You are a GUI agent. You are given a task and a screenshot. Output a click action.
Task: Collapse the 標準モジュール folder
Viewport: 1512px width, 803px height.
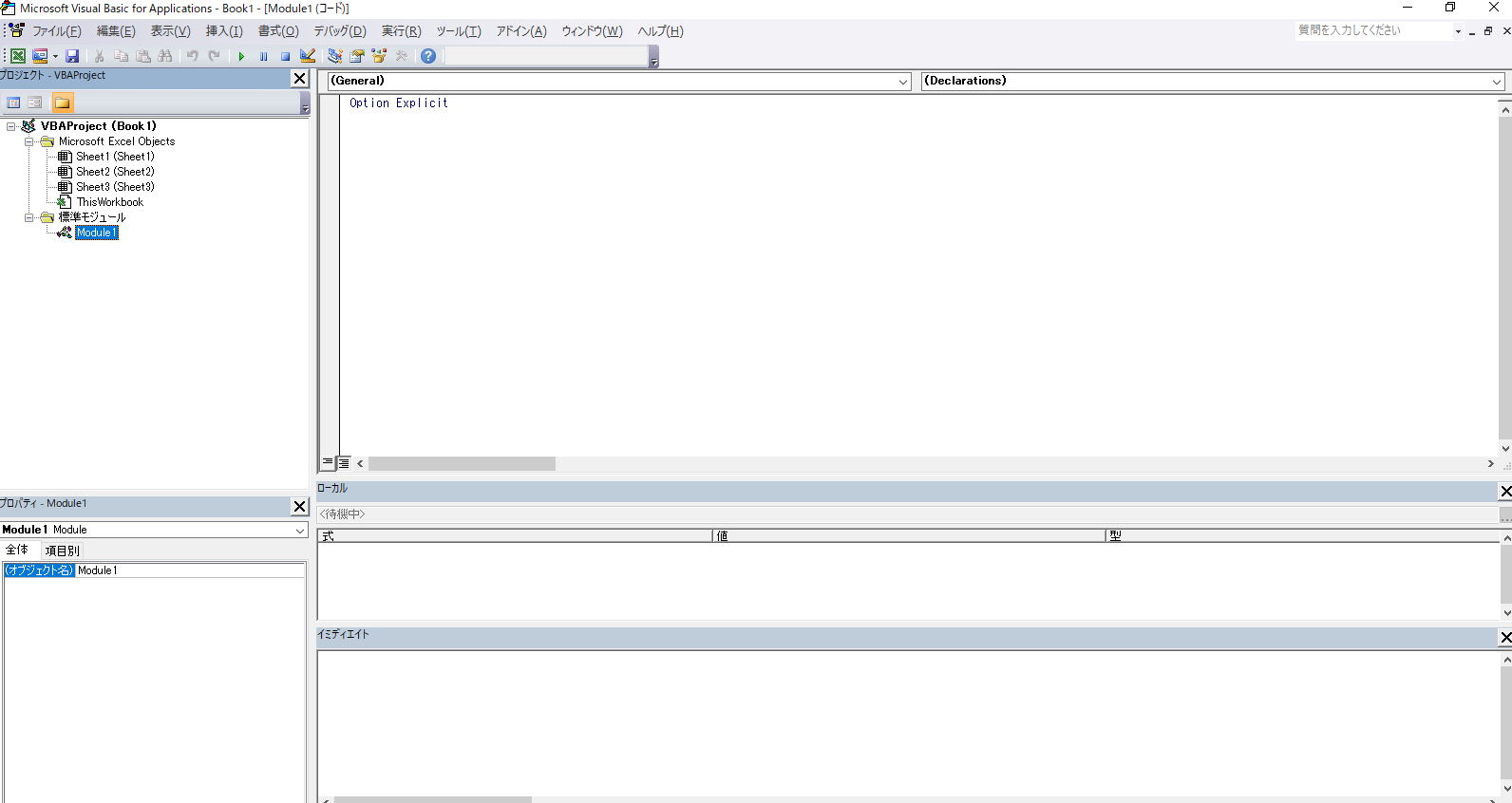point(29,217)
